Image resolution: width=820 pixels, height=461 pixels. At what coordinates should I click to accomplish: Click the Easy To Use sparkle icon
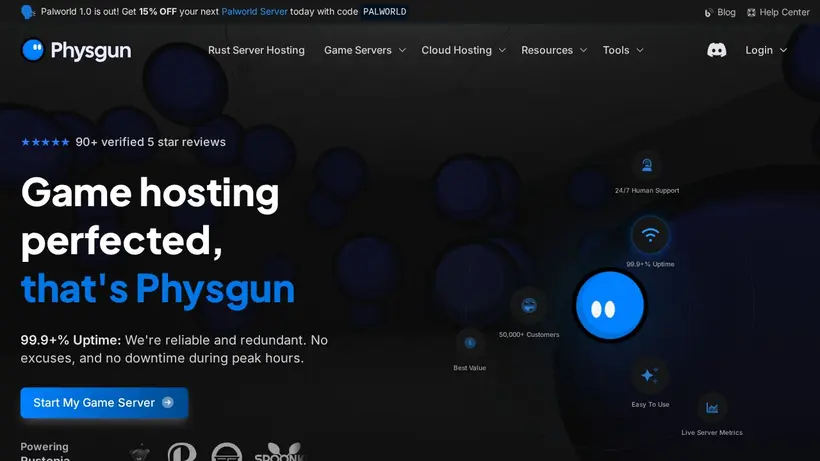coord(650,375)
